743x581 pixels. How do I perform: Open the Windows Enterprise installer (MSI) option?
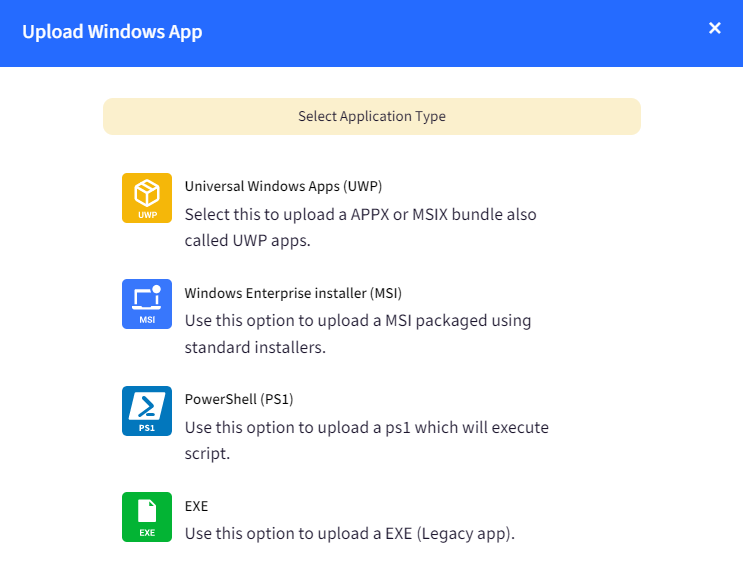(293, 293)
